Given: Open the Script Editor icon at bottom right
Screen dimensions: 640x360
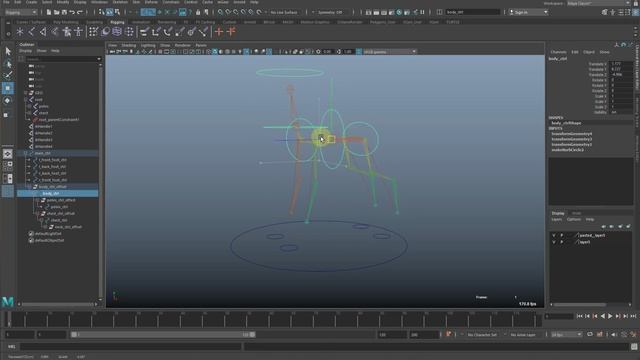Looking at the screenshot, I should (634, 347).
